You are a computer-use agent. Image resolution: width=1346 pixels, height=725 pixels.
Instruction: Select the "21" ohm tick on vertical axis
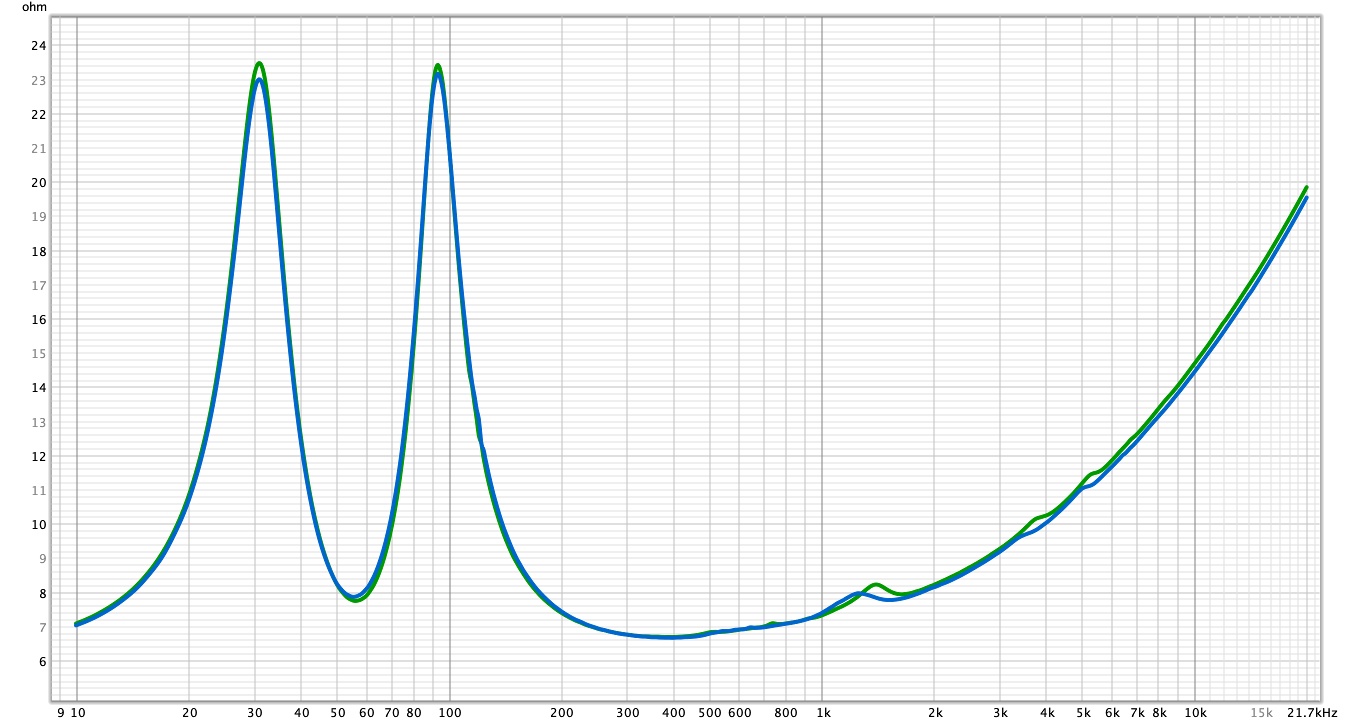point(38,148)
